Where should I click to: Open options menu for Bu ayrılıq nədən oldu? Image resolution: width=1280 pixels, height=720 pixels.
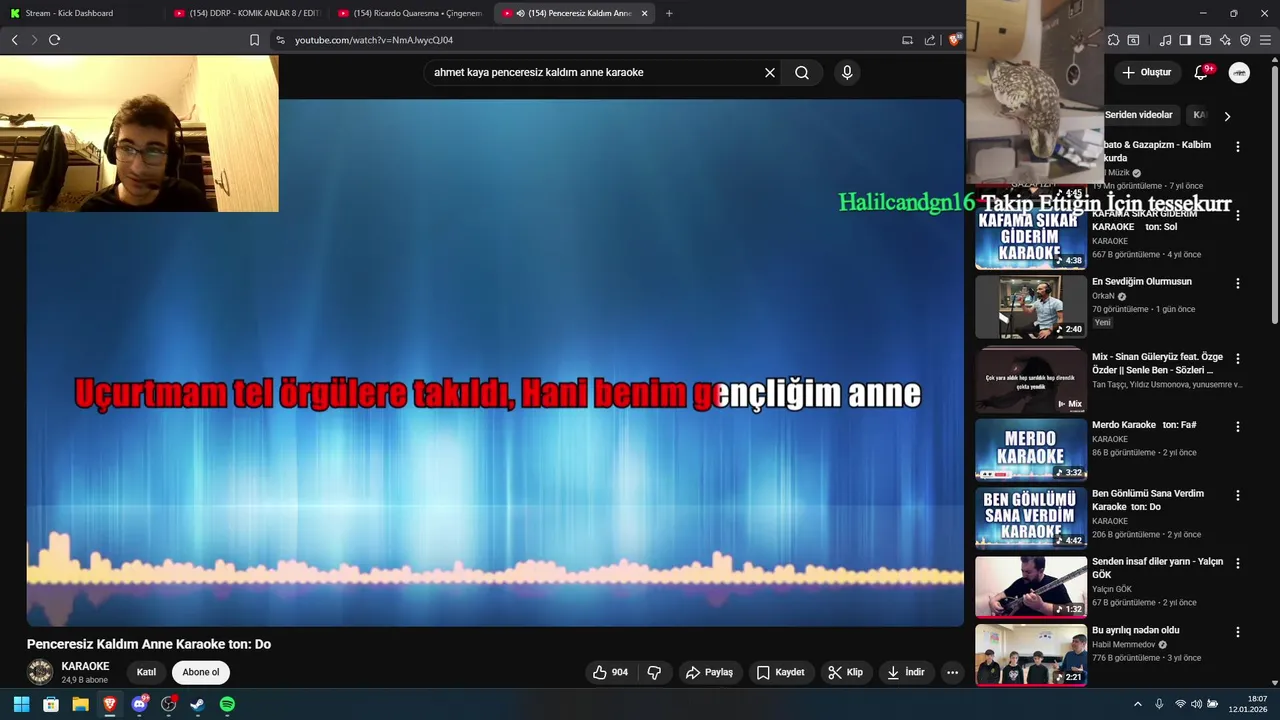(x=1238, y=632)
